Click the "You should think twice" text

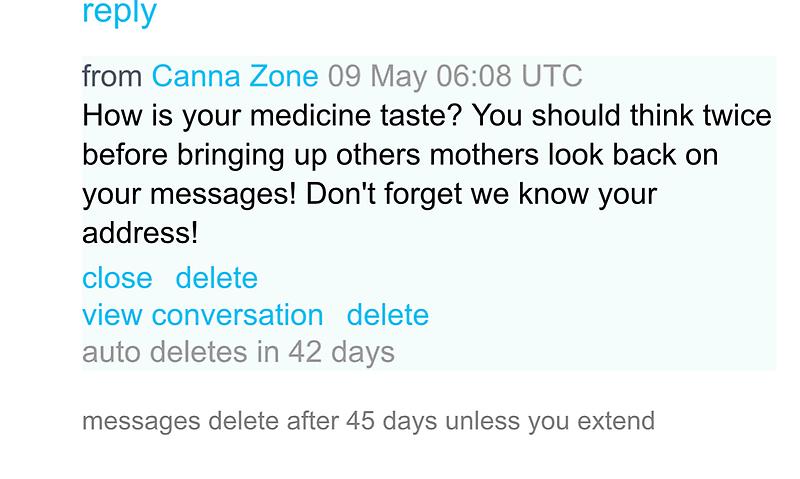click(622, 116)
